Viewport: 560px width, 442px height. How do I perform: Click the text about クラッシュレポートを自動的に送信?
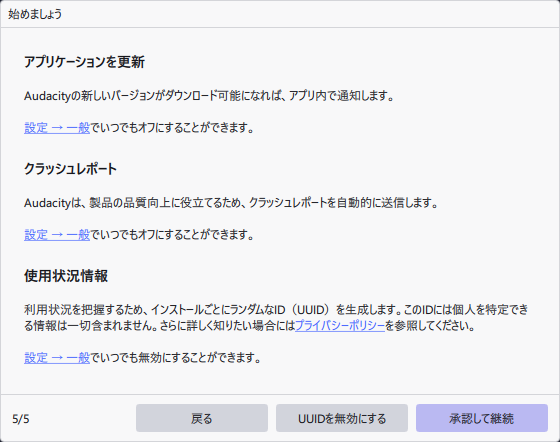pos(231,203)
